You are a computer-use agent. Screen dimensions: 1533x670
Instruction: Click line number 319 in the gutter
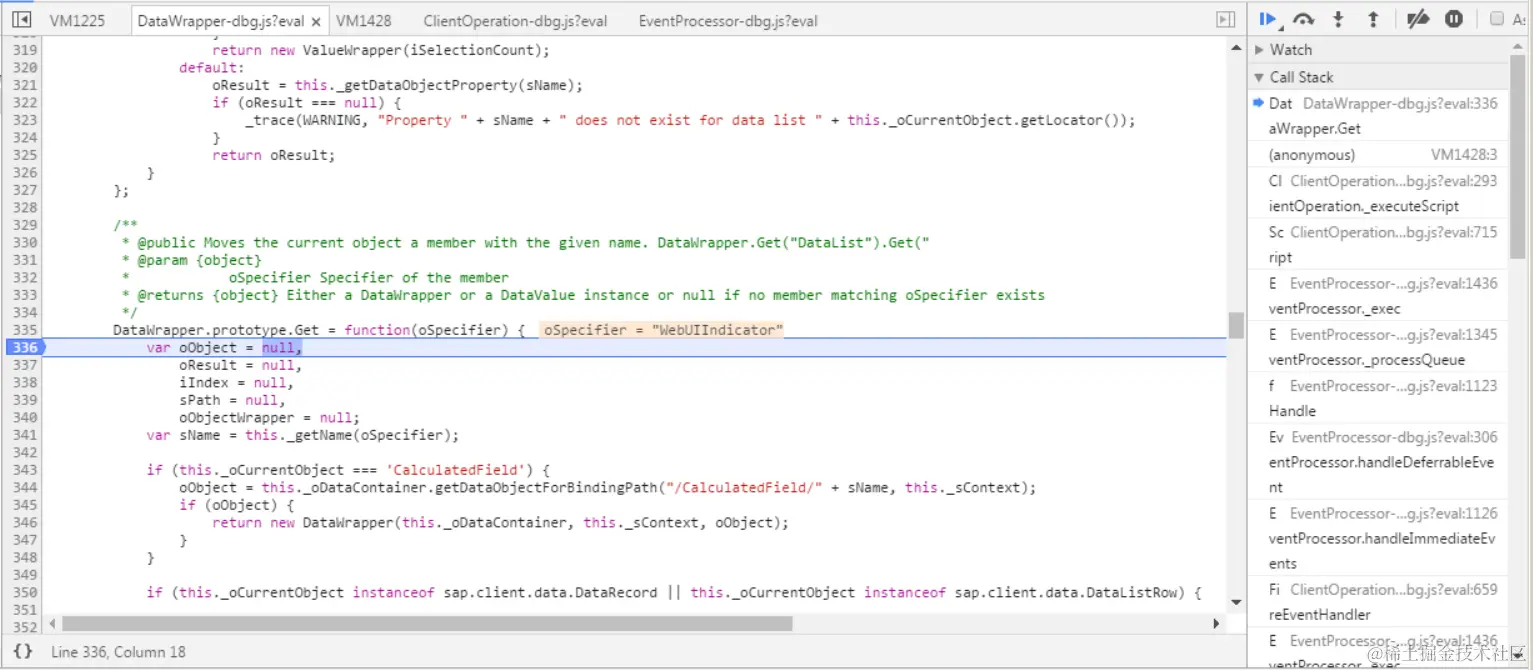tap(25, 50)
